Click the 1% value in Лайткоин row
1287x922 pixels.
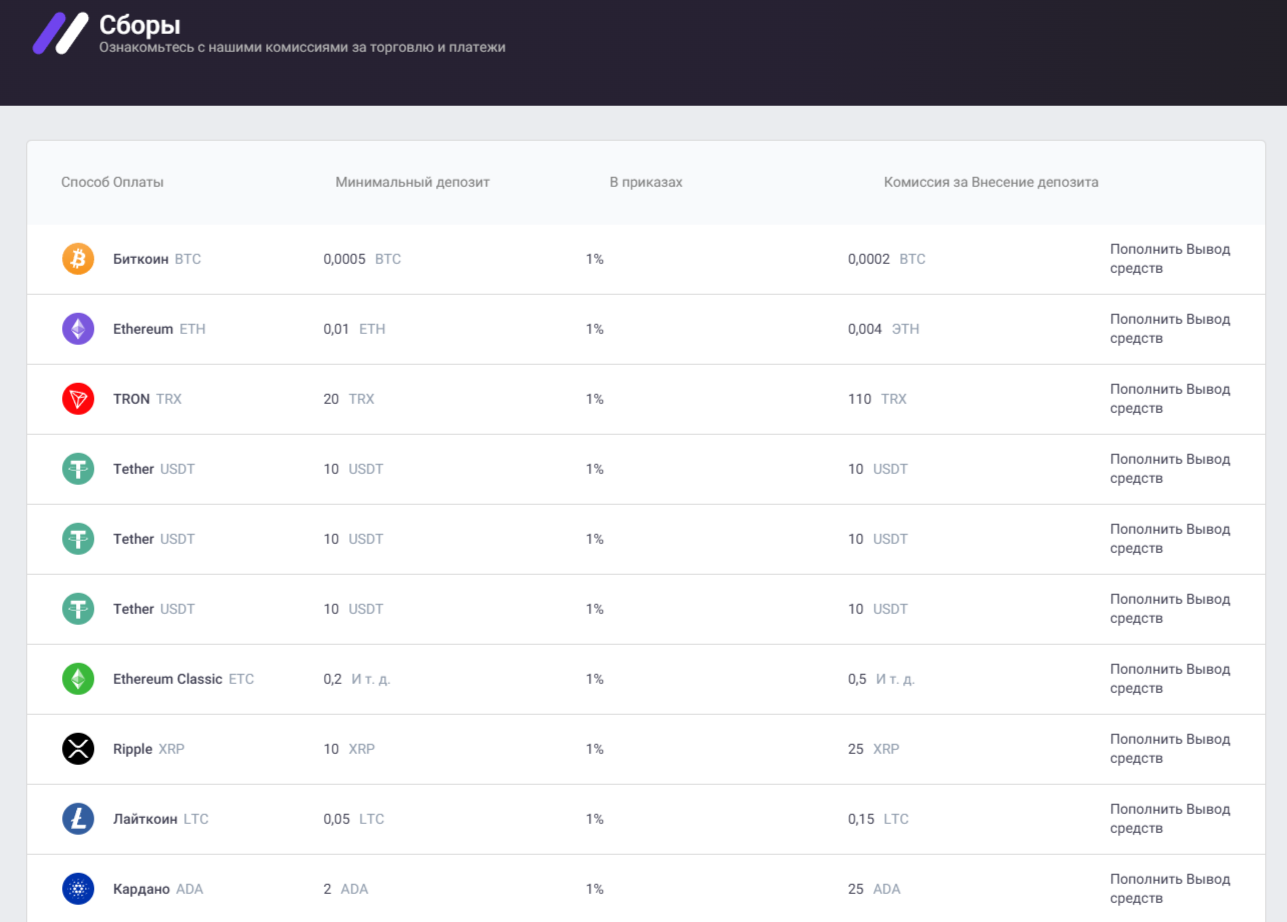point(595,819)
